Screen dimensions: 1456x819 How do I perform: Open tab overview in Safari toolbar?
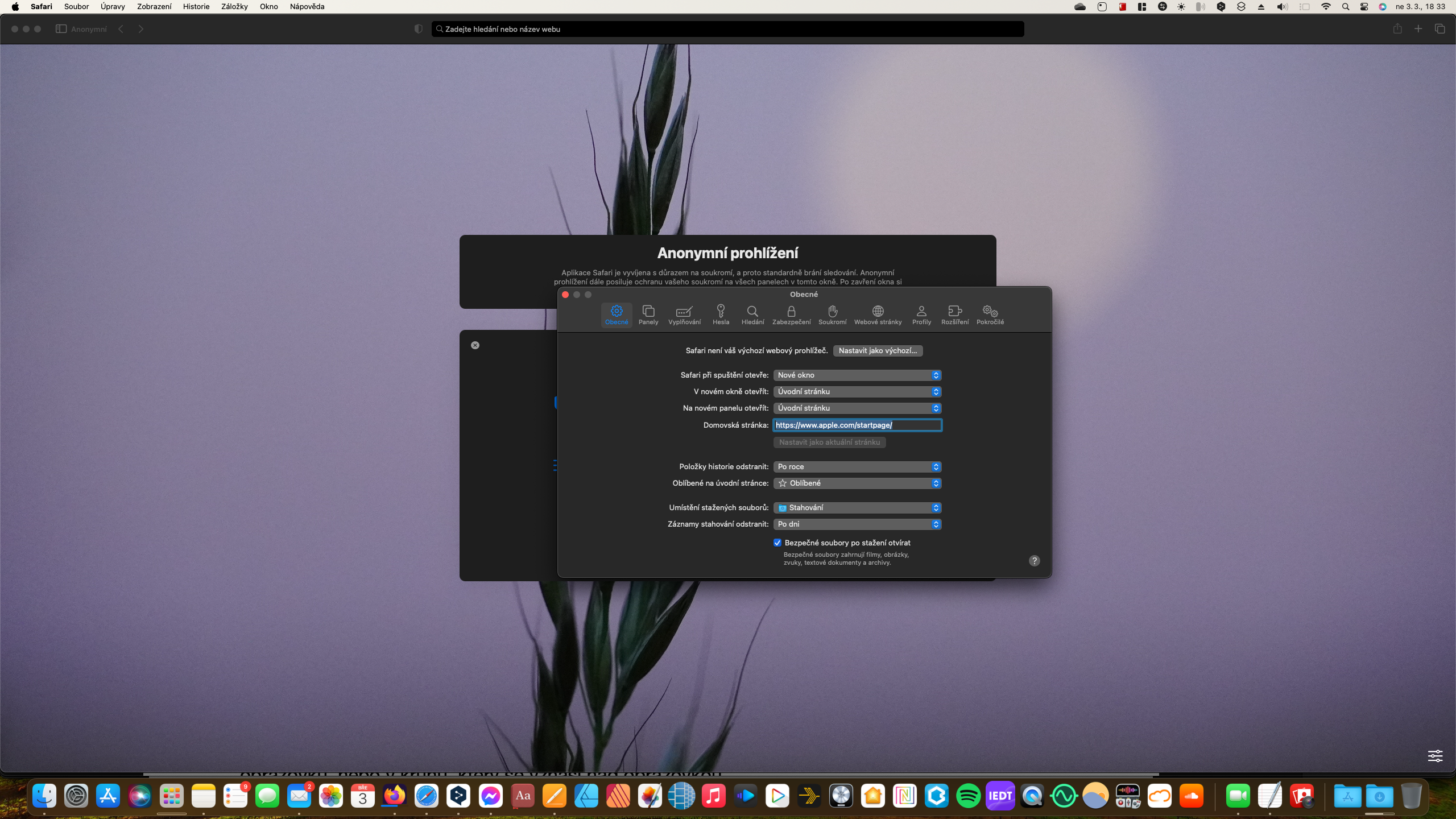(x=1440, y=29)
